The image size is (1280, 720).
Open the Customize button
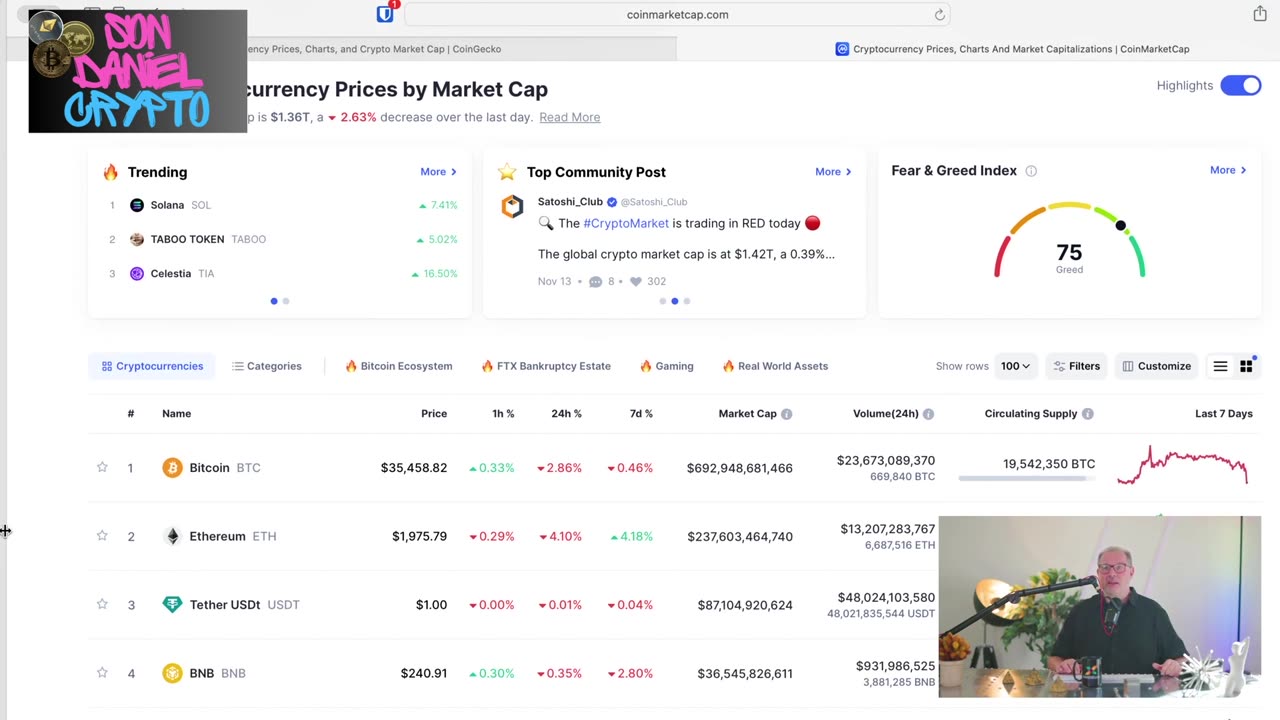pyautogui.click(x=1156, y=366)
